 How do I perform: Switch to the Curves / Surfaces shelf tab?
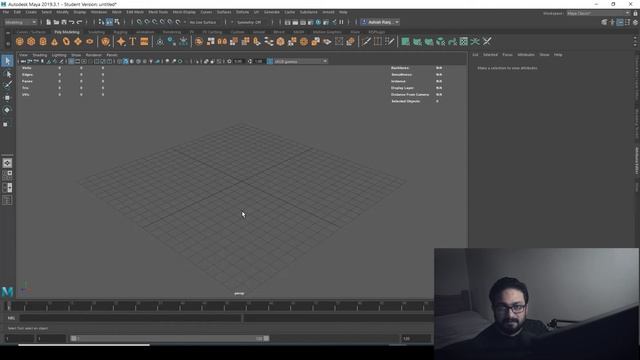(31, 32)
